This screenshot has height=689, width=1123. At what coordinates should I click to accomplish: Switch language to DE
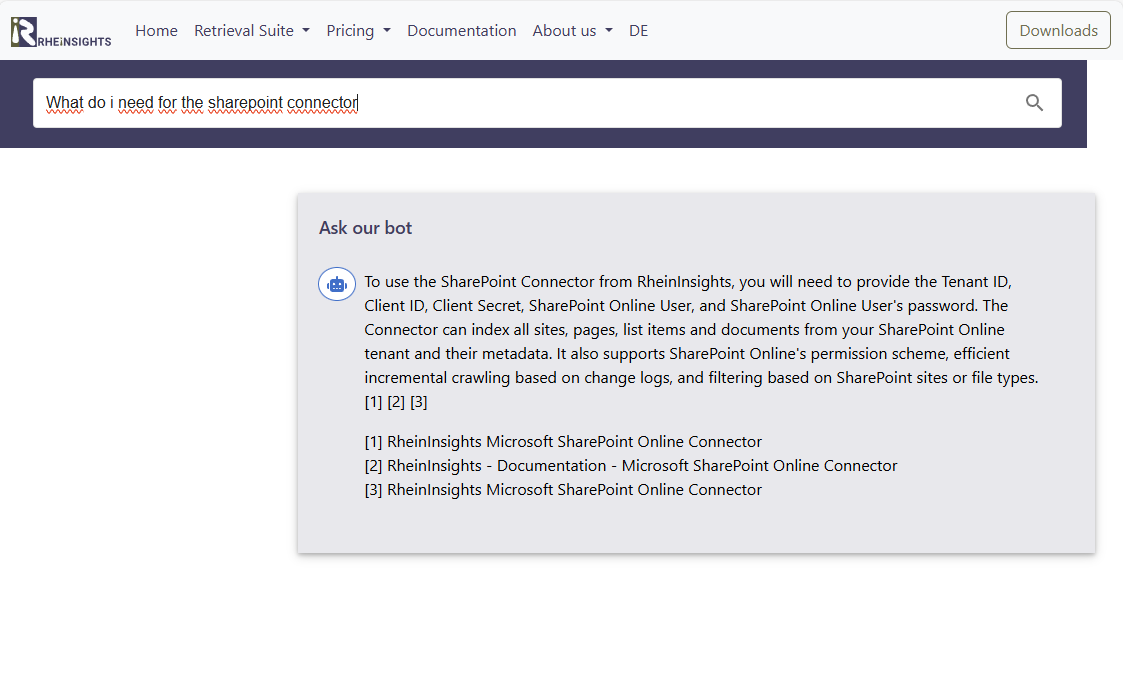click(x=638, y=31)
